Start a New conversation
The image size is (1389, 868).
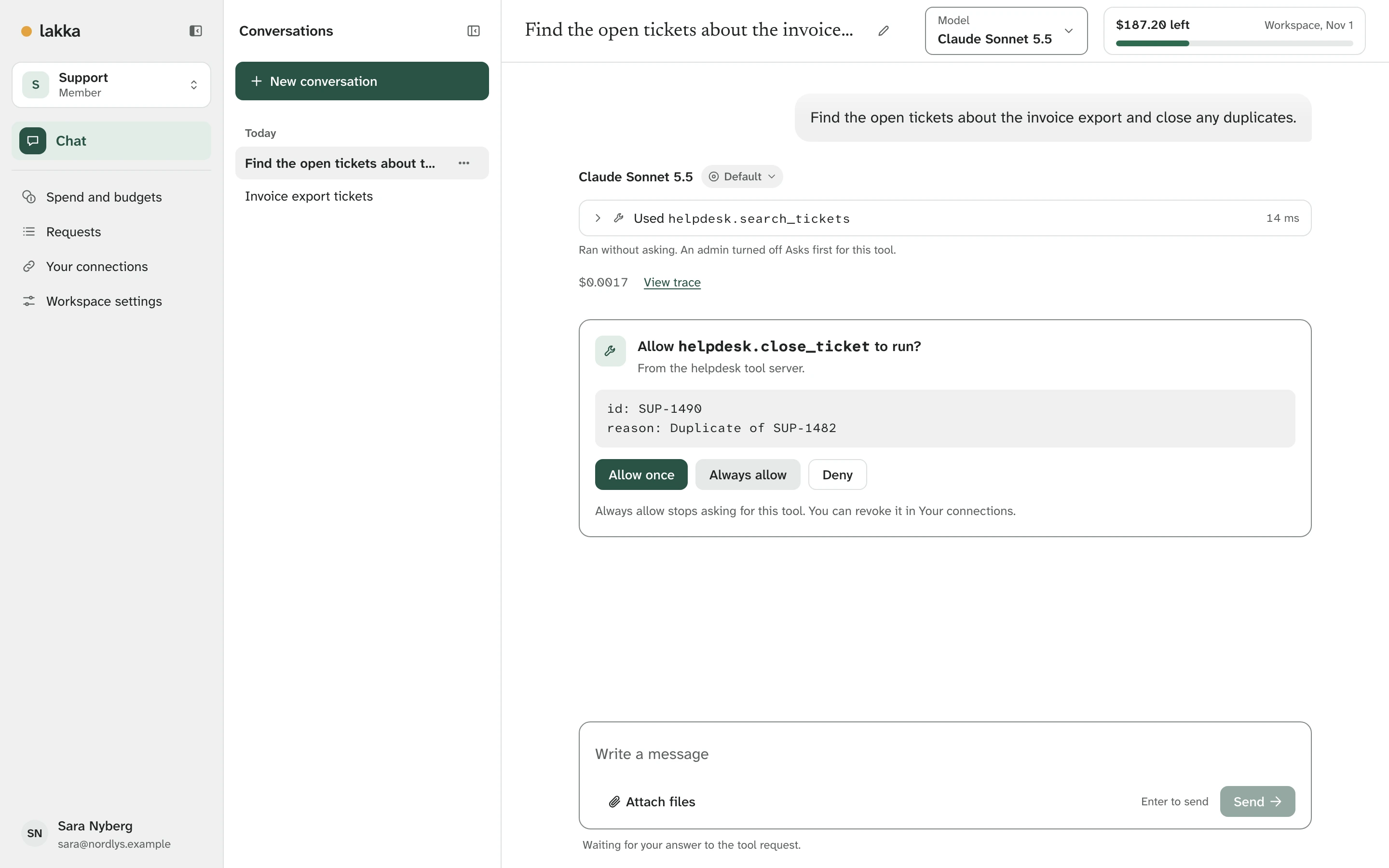pyautogui.click(x=362, y=81)
